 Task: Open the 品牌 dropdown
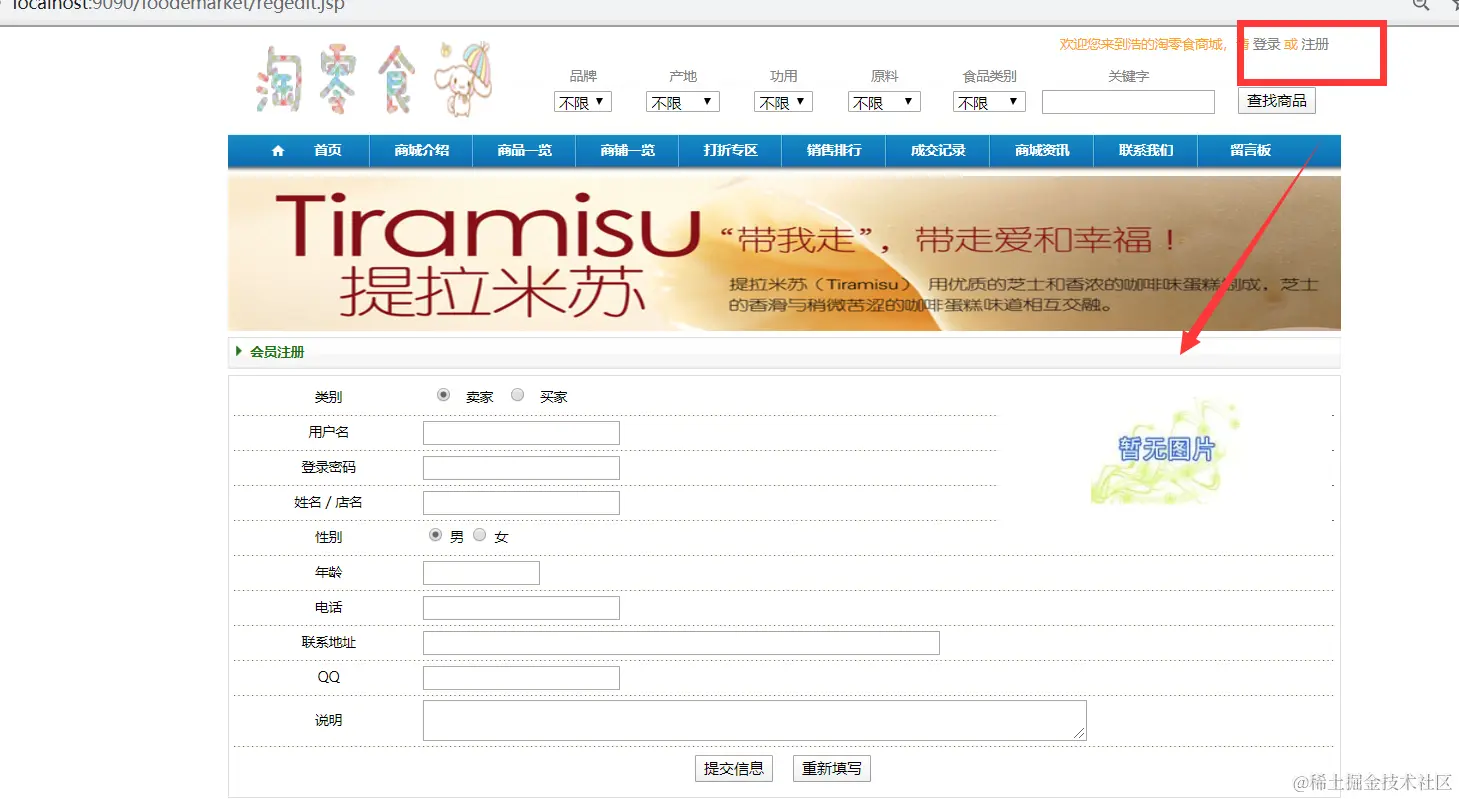click(x=583, y=102)
